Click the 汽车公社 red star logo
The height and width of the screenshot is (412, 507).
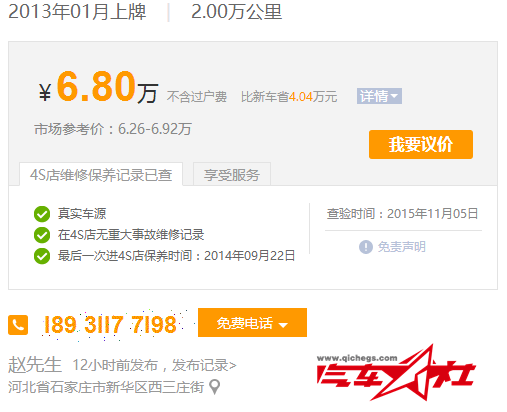(396, 372)
